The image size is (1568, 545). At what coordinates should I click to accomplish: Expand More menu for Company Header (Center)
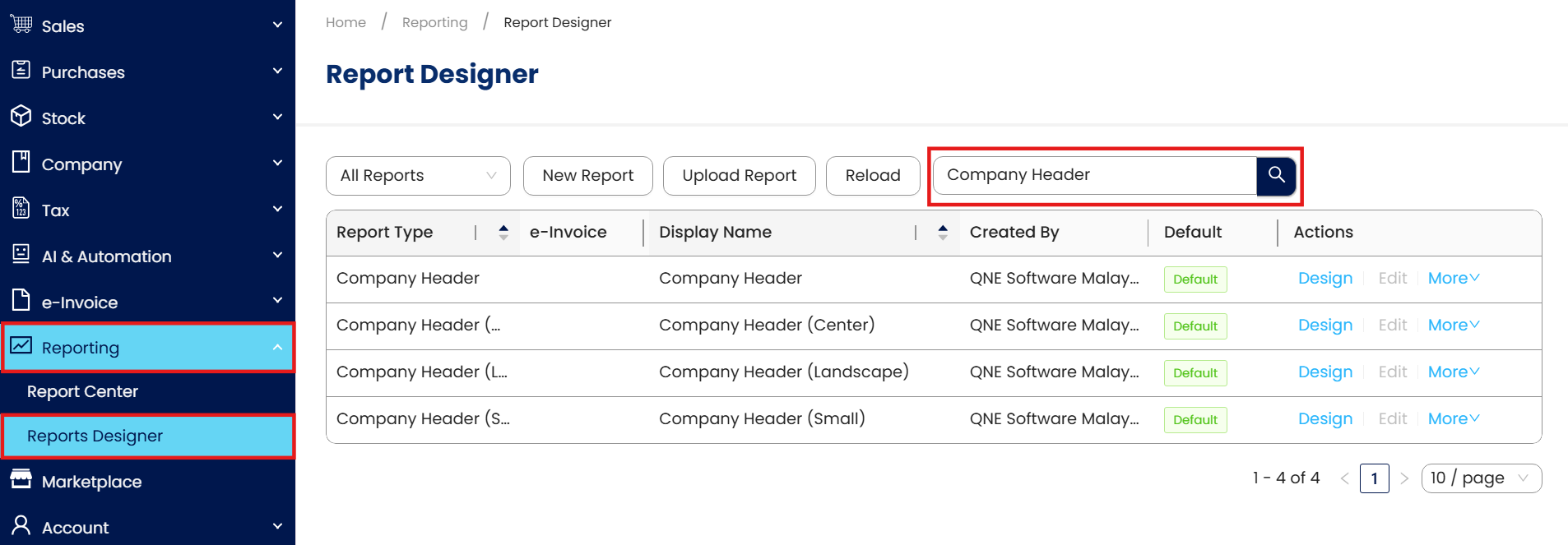(x=1453, y=326)
